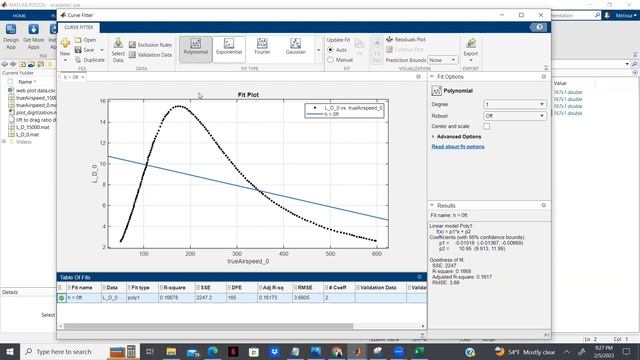This screenshot has height=360, width=640.
Task: Toggle the h = 0ft fit status checkmark
Action: coord(61,298)
